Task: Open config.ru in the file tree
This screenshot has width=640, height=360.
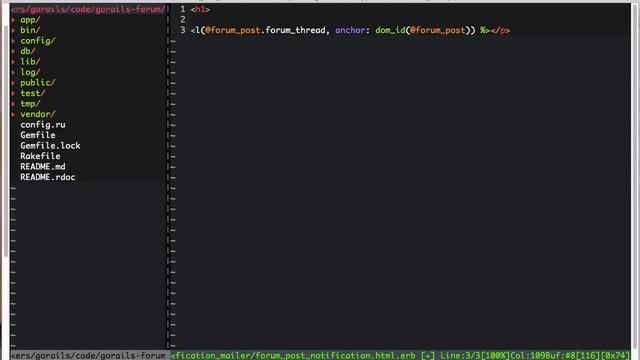Action: pos(43,125)
